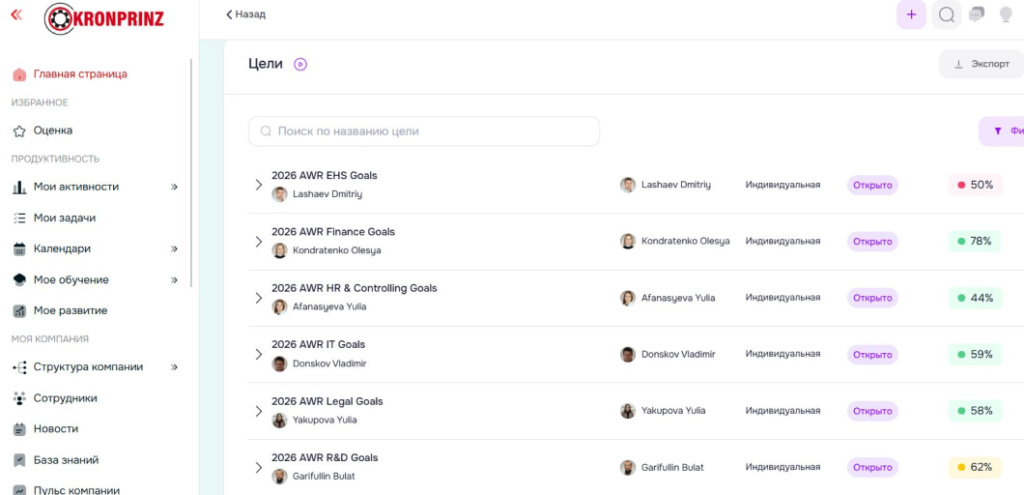Expand the 2026 AWR HR & Controlling Goals row
The image size is (1024, 495).
(x=259, y=298)
